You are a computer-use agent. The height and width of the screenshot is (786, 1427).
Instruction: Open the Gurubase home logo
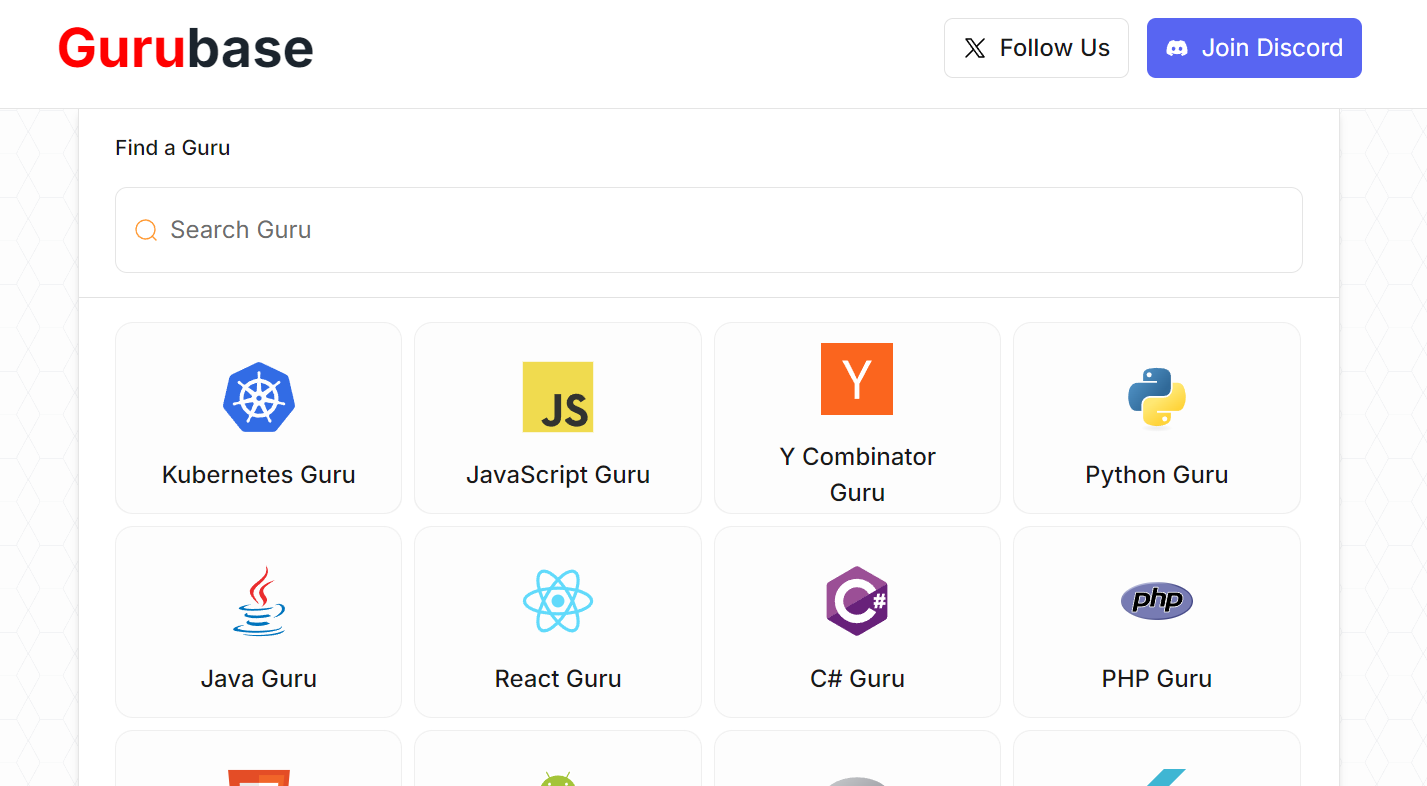[184, 47]
